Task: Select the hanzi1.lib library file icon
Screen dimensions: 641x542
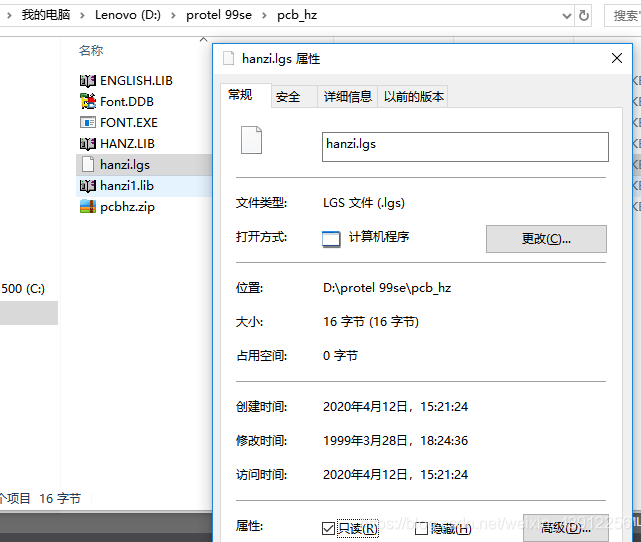Action: (87, 186)
